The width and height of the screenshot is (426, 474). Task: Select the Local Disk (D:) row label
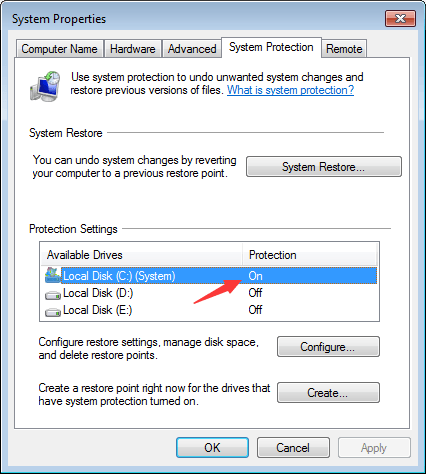click(x=98, y=293)
